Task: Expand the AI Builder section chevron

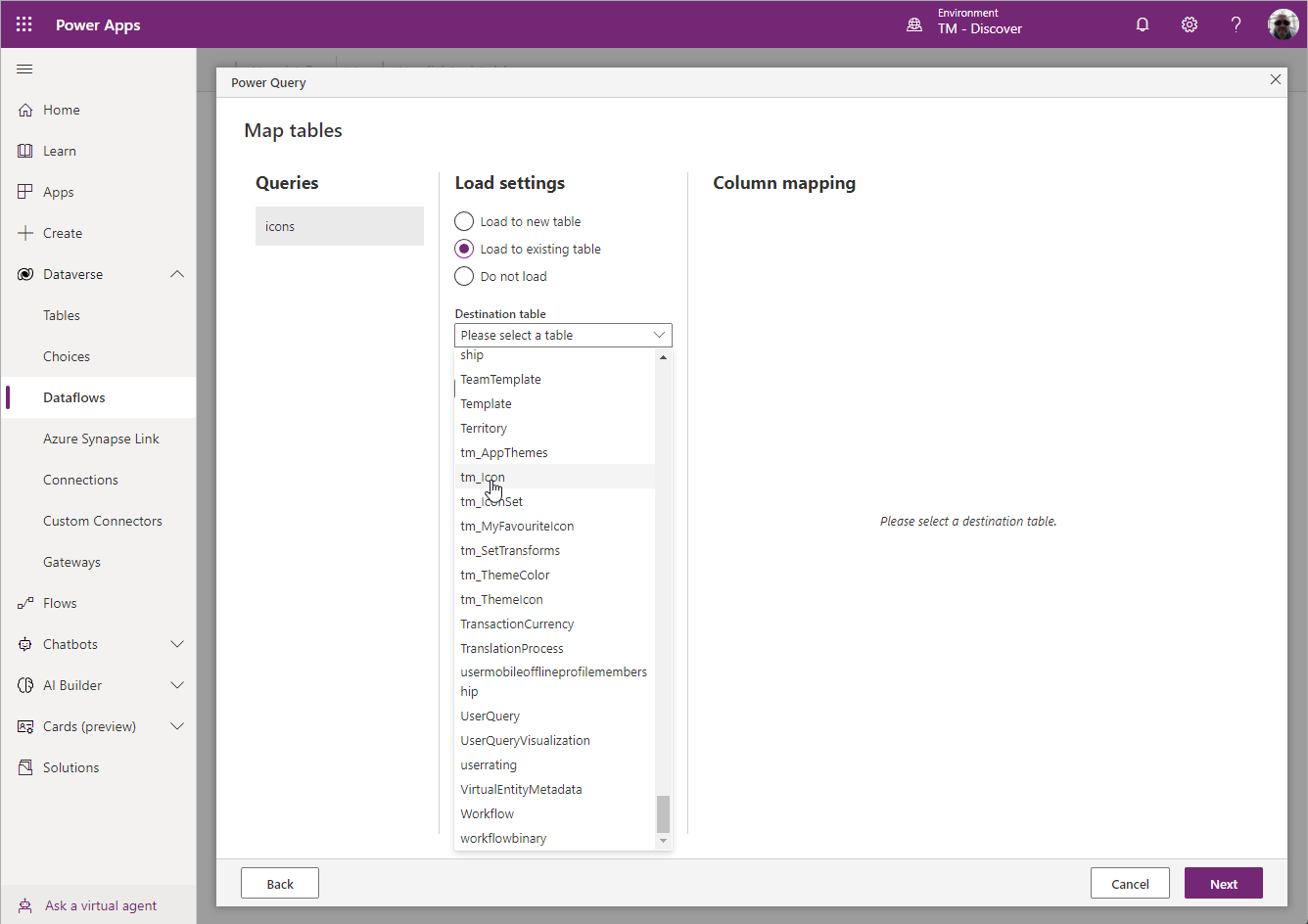Action: [177, 685]
